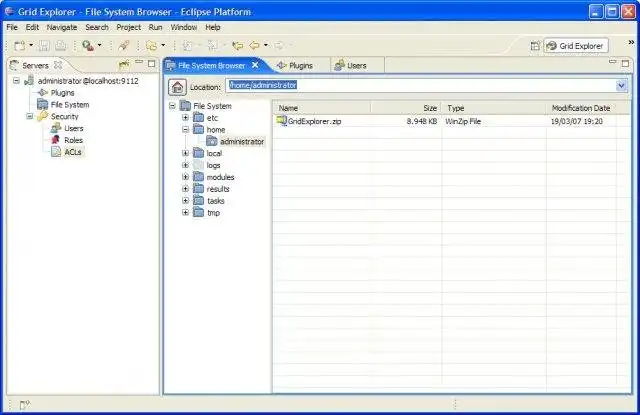Viewport: 640px width, 415px height.
Task: Select File System in the Servers tree
Action: pyautogui.click(x=70, y=105)
